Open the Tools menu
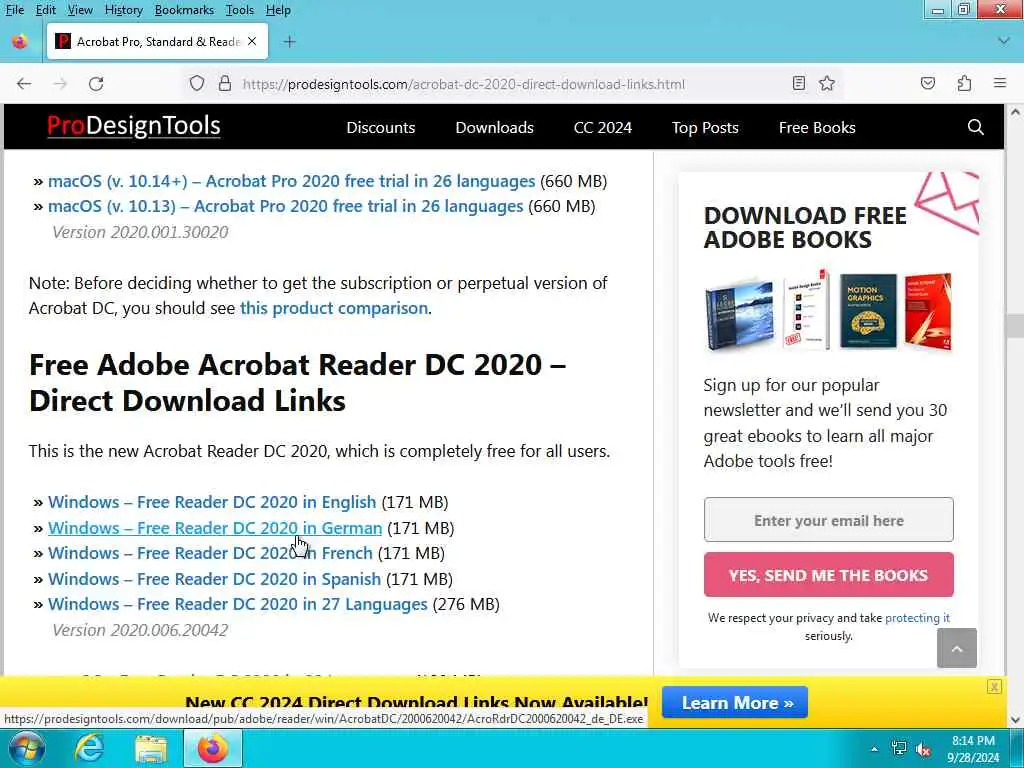1024x768 pixels. pos(240,10)
